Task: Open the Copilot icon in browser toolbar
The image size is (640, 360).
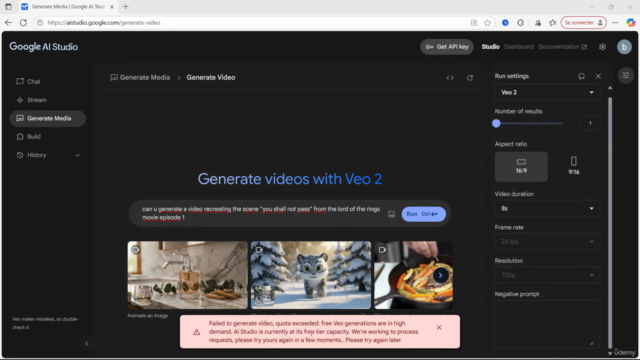Action: 631,23
